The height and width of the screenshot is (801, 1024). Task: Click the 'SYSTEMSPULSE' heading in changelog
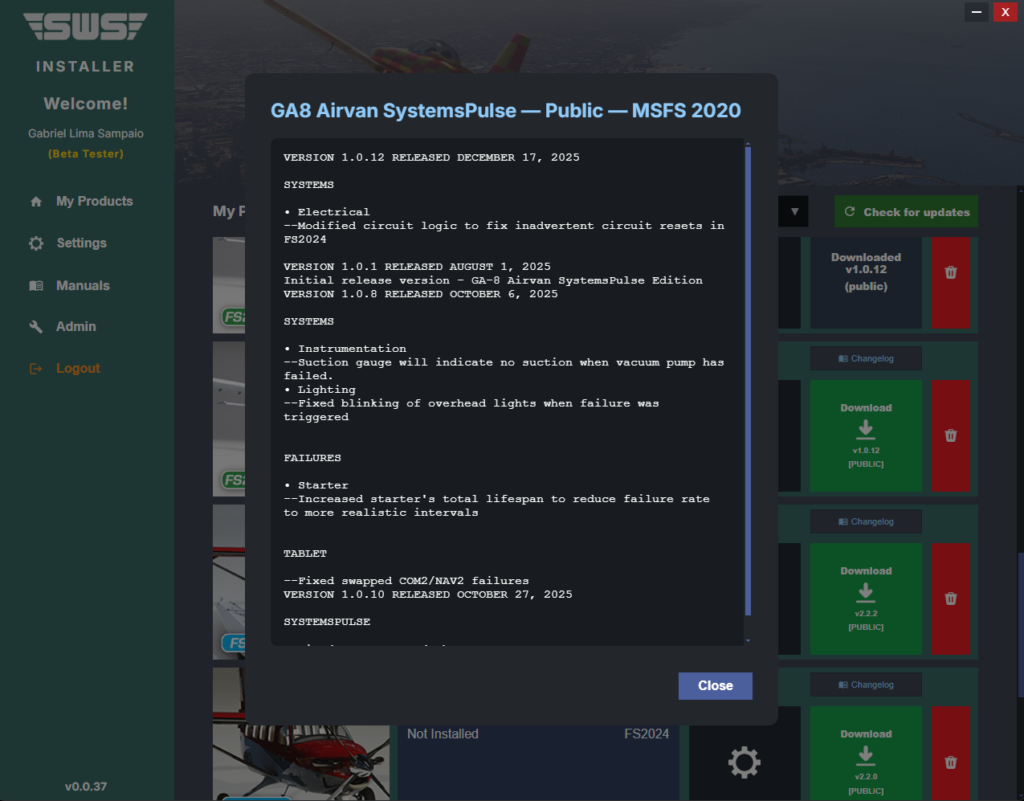(x=327, y=621)
